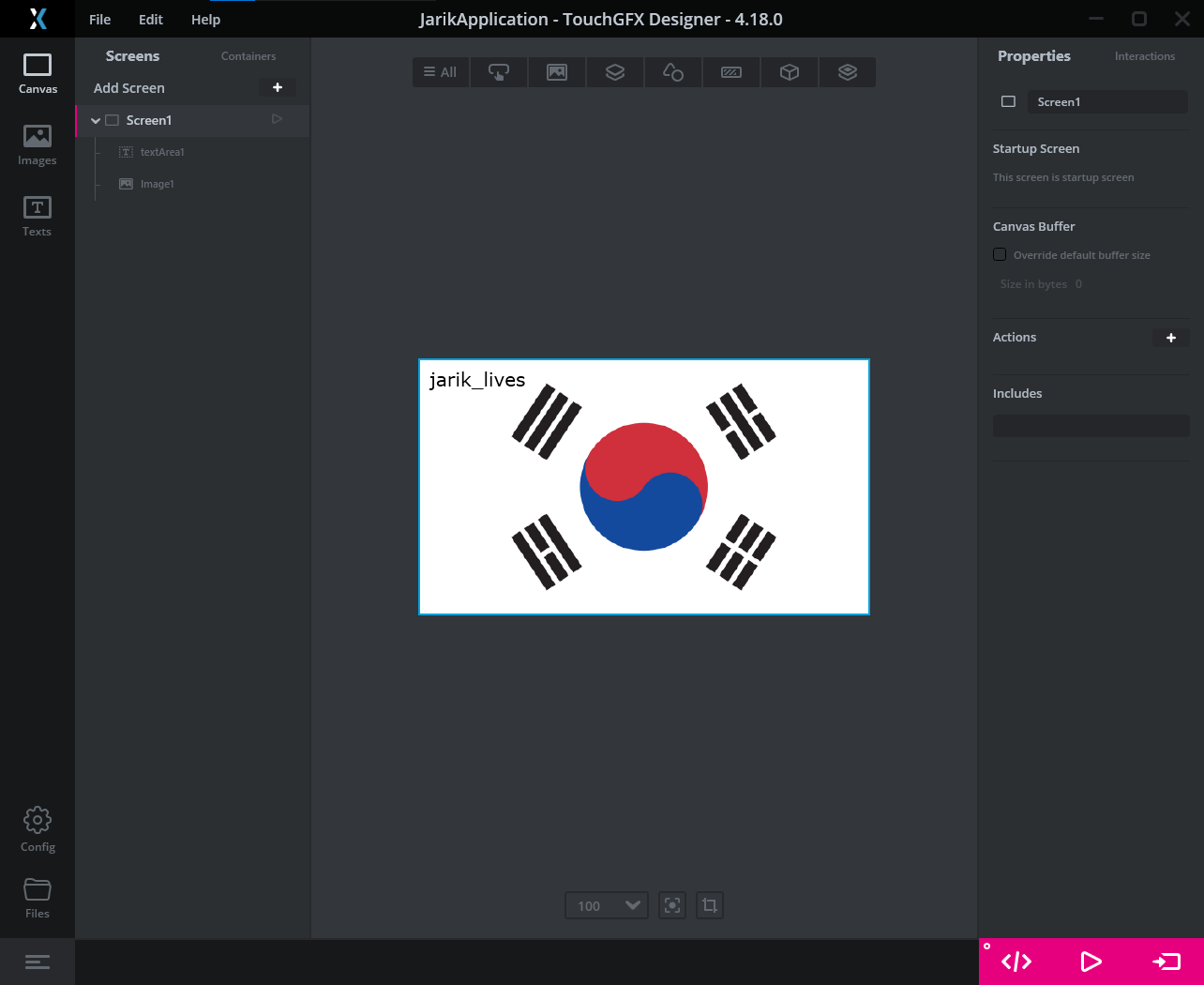Fit canvas to screen icon
The height and width of the screenshot is (985, 1204).
(672, 905)
